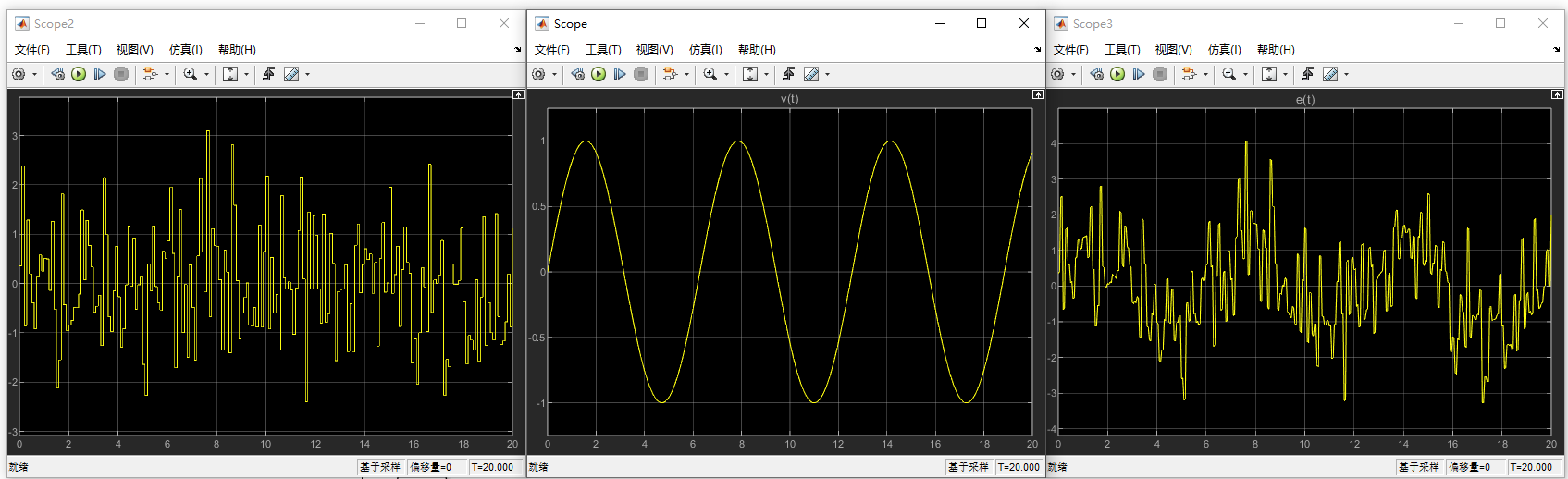Image resolution: width=1568 pixels, height=479 pixels.
Task: Stop simulation button in Scope2 toolbar
Action: (121, 74)
